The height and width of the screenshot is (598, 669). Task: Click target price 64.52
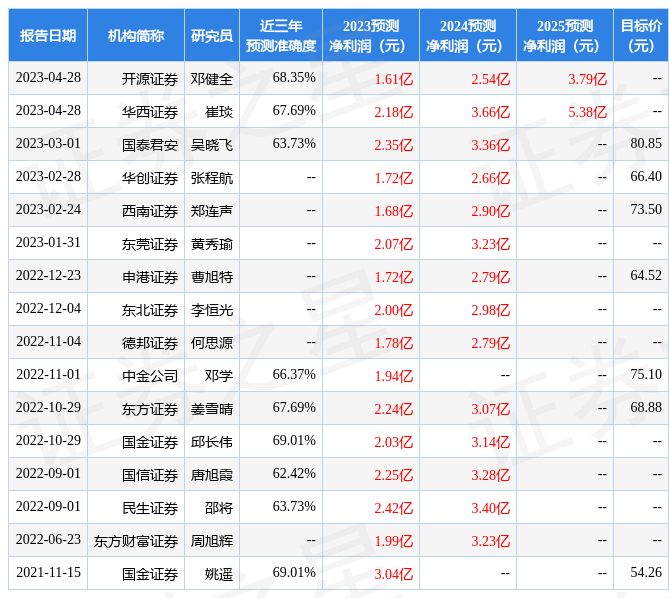click(x=646, y=275)
